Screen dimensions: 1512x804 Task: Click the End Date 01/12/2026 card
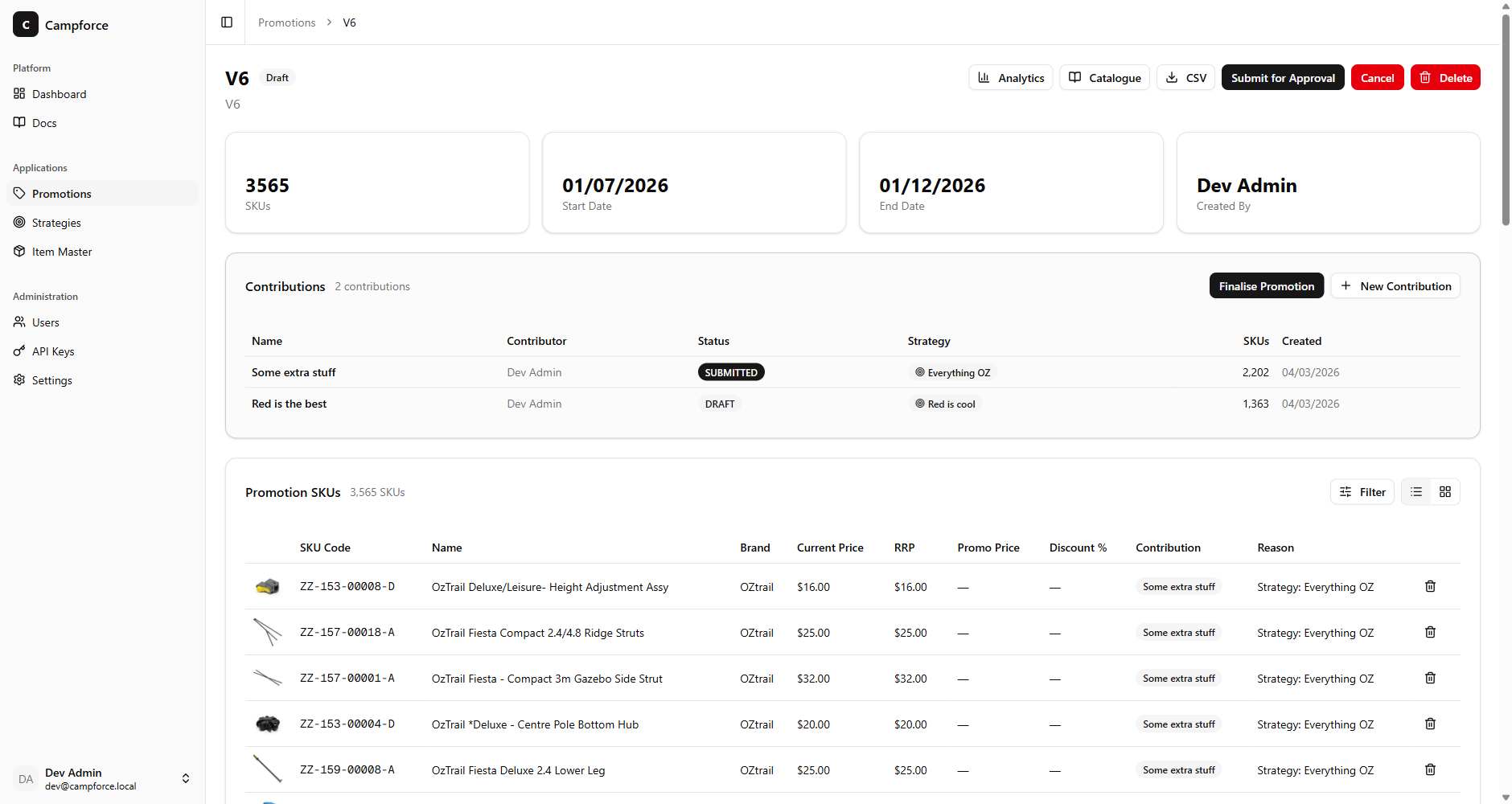1011,183
